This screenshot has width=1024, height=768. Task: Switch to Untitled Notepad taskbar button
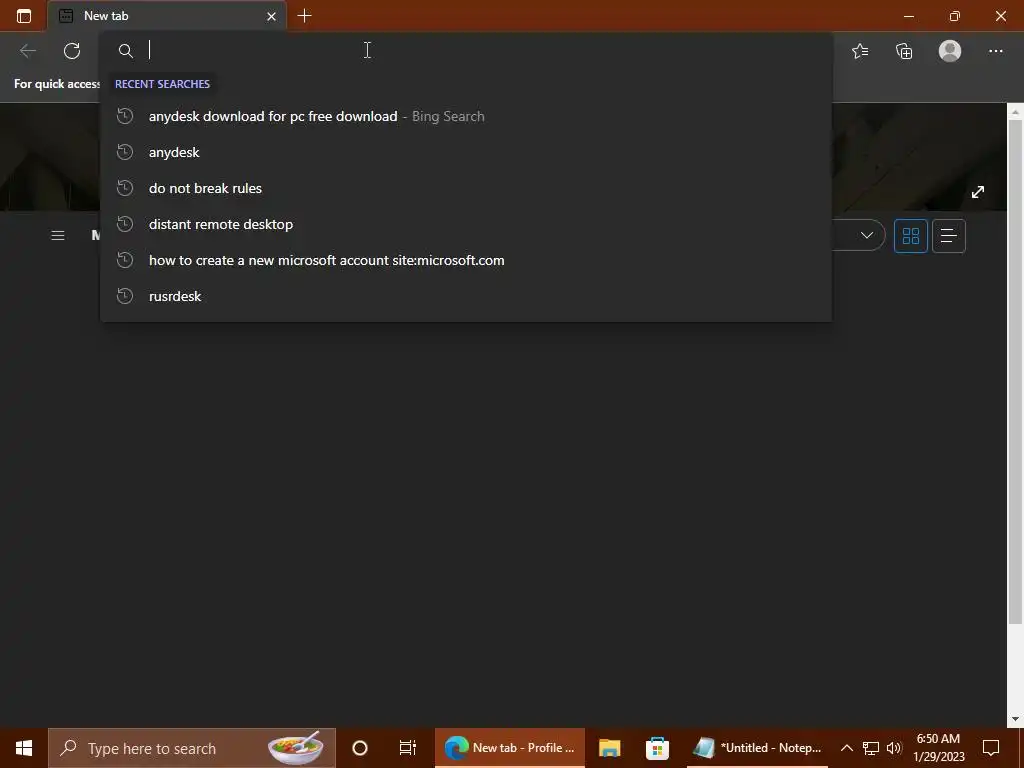[x=758, y=748]
